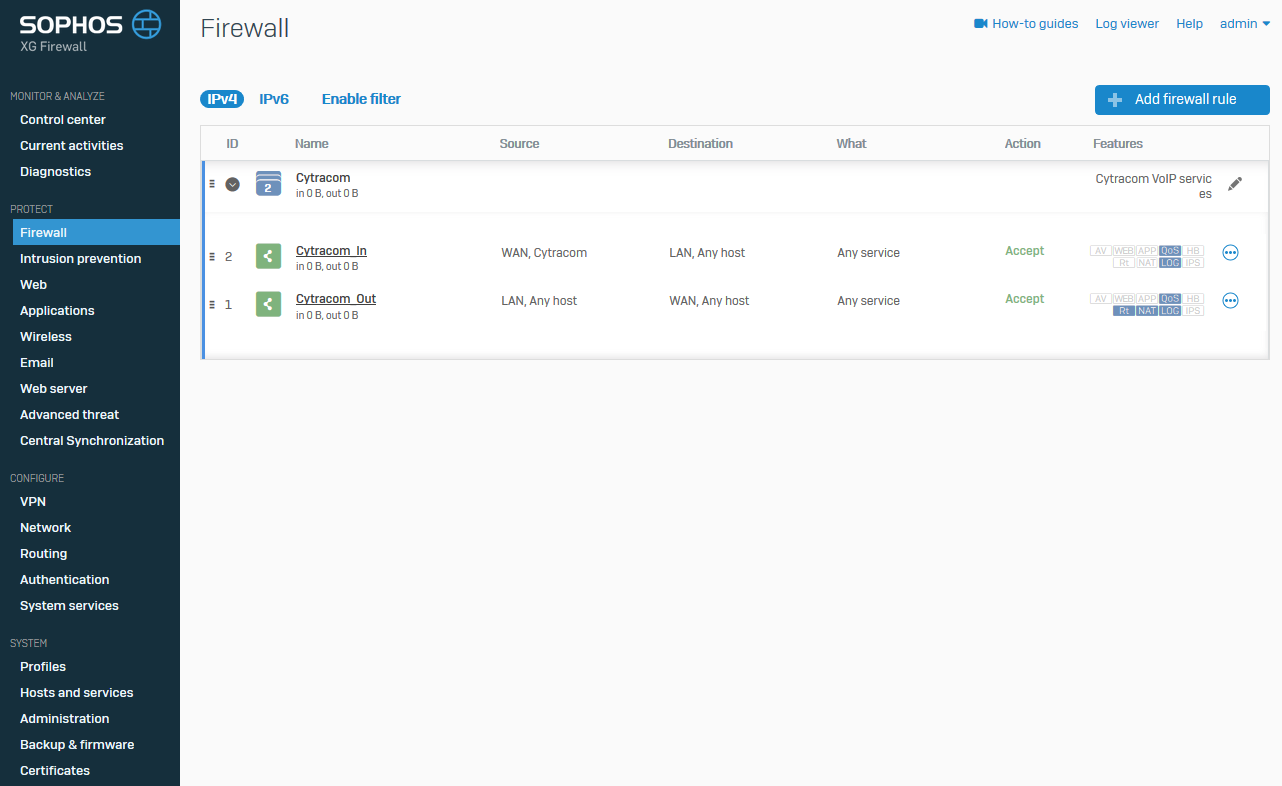The width and height of the screenshot is (1282, 786).
Task: Click the green rule icon for Cytracom_In
Action: coord(268,256)
